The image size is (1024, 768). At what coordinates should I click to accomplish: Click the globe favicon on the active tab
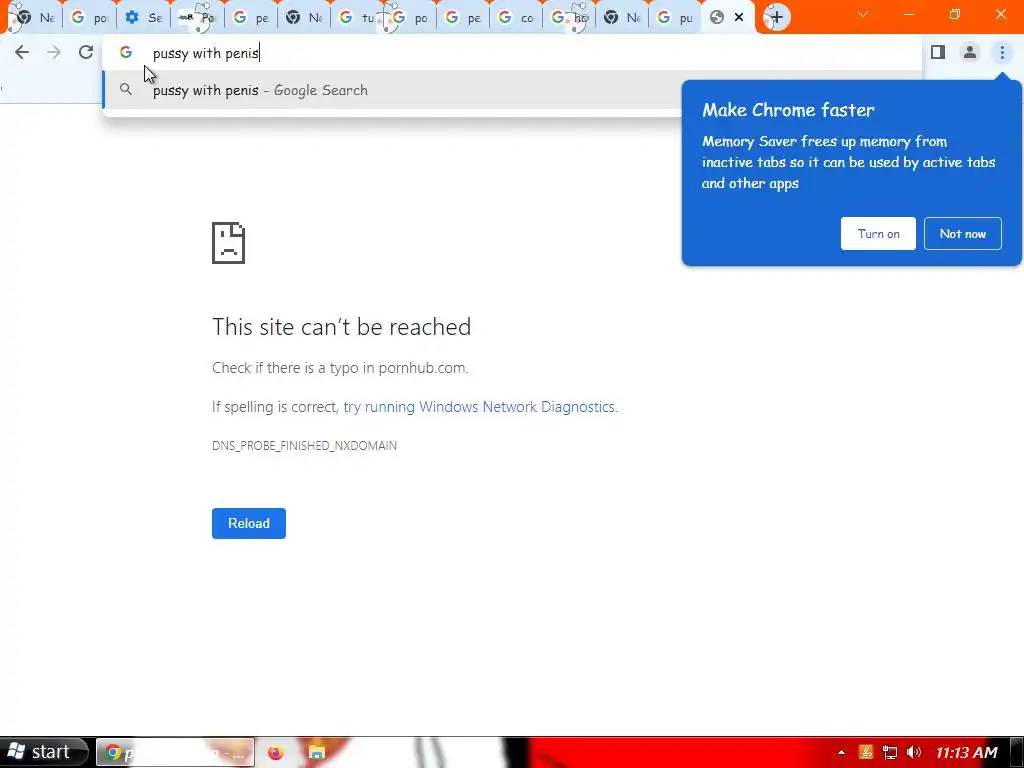[x=717, y=18]
